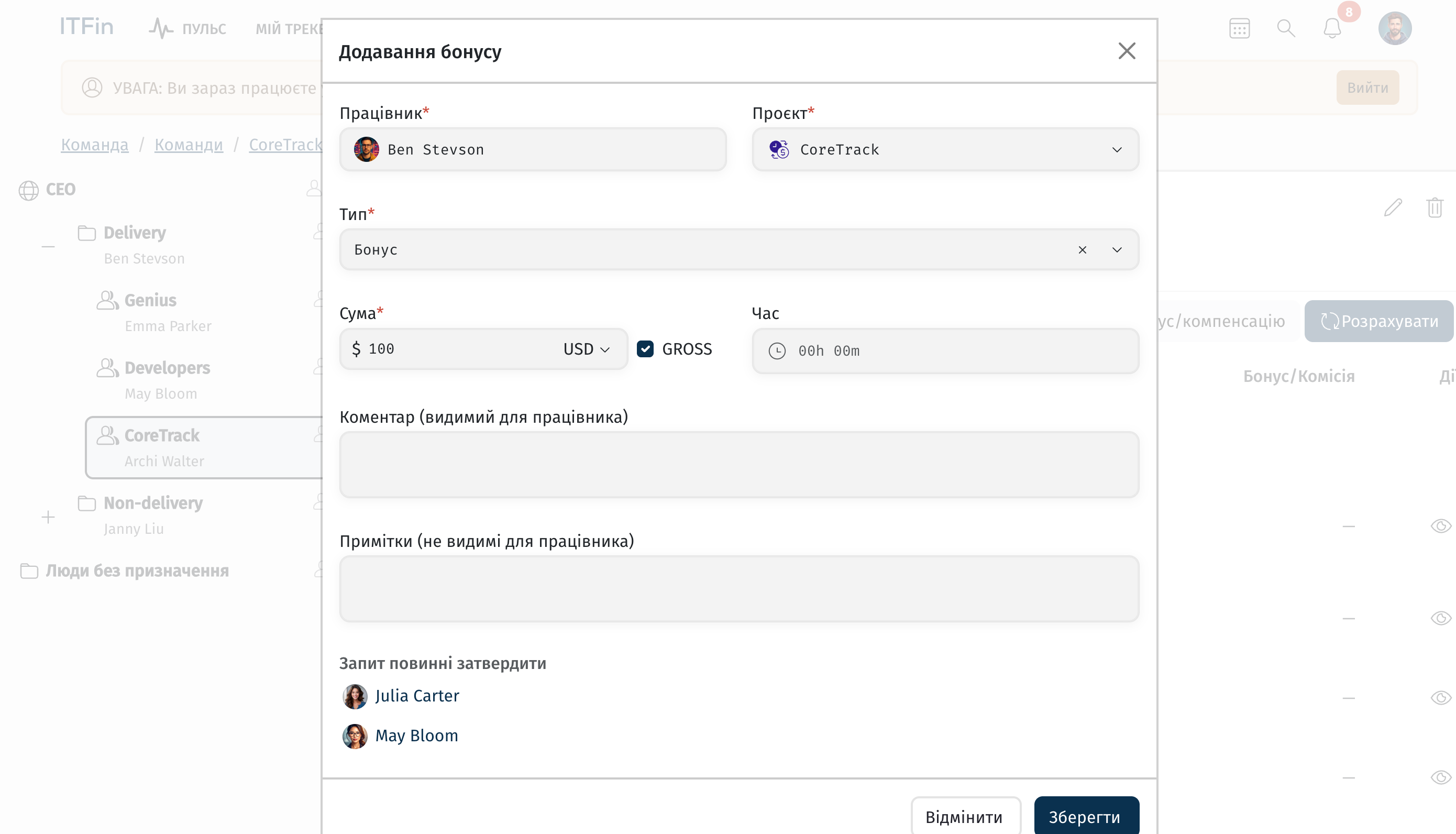
Task: Open May Bloom's profile link
Action: point(416,736)
